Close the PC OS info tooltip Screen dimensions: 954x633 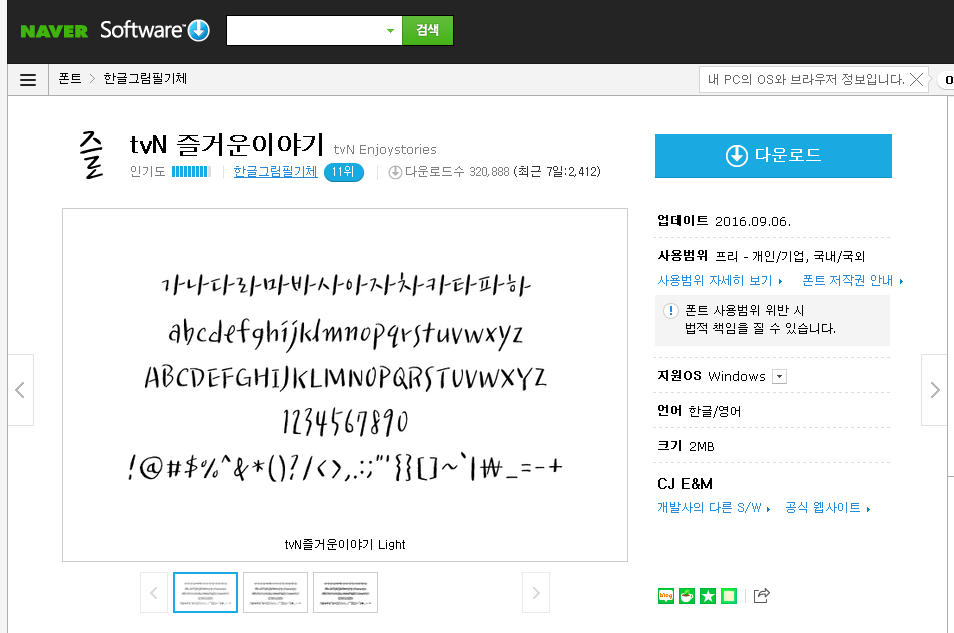click(x=916, y=79)
